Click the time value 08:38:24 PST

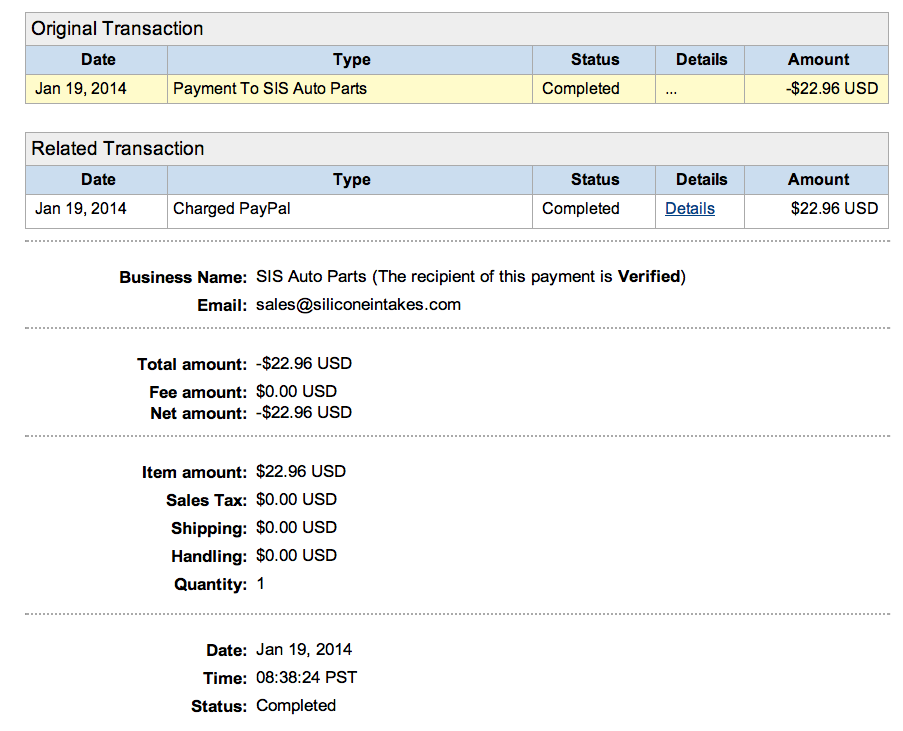tap(306, 677)
